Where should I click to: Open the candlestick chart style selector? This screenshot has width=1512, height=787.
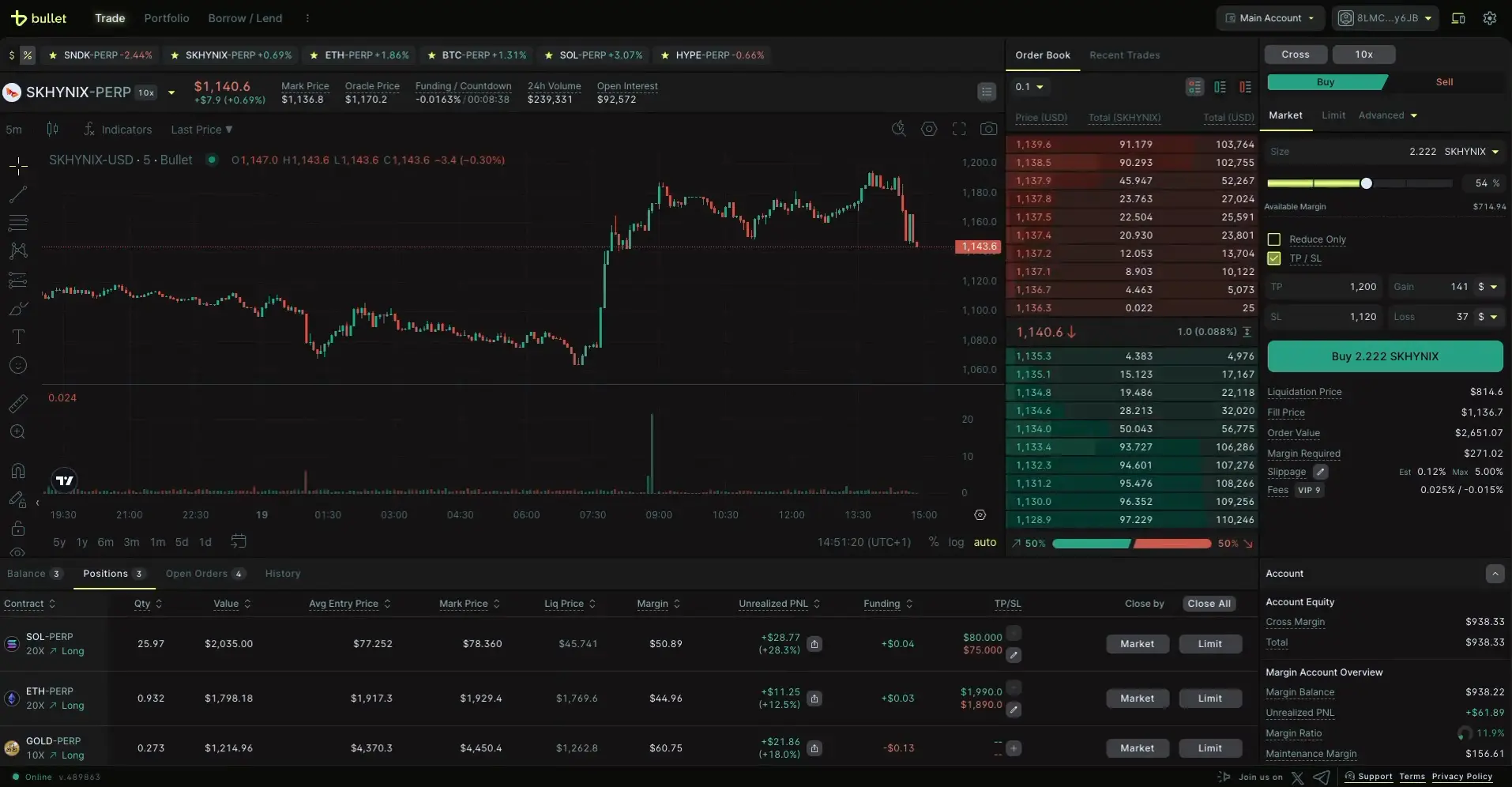tap(52, 129)
